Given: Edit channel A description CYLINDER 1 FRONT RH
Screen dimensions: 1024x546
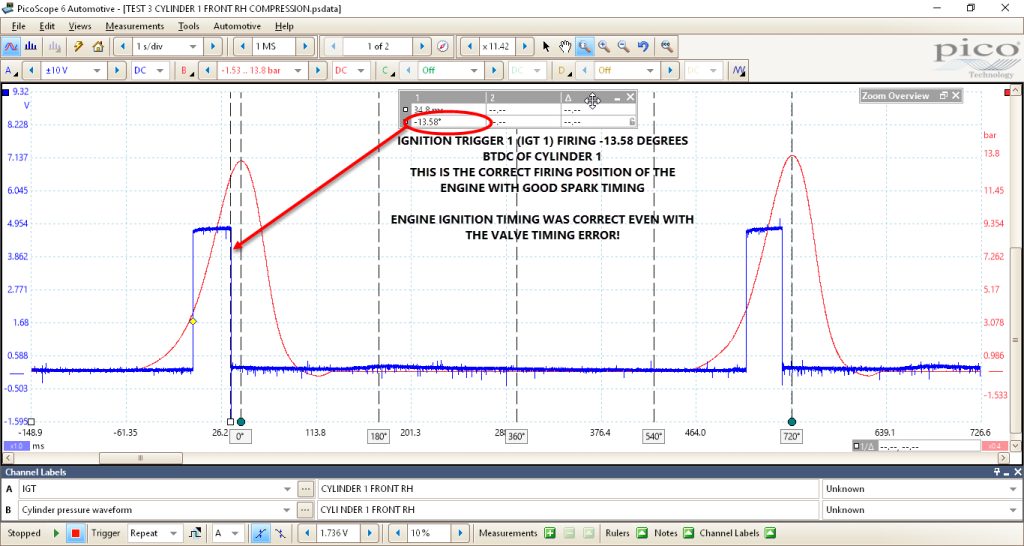Looking at the screenshot, I should point(567,489).
